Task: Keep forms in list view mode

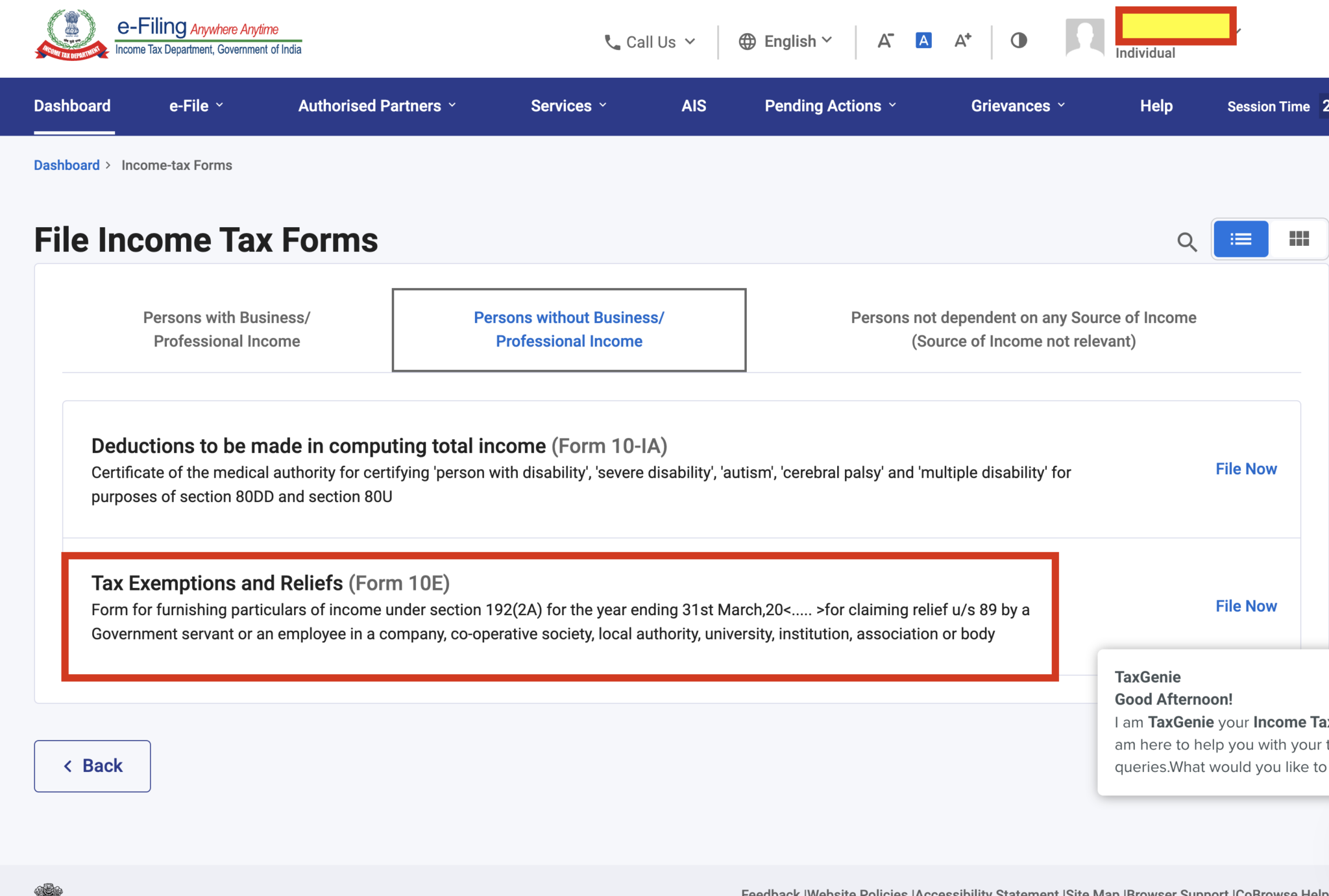Action: [x=1240, y=239]
